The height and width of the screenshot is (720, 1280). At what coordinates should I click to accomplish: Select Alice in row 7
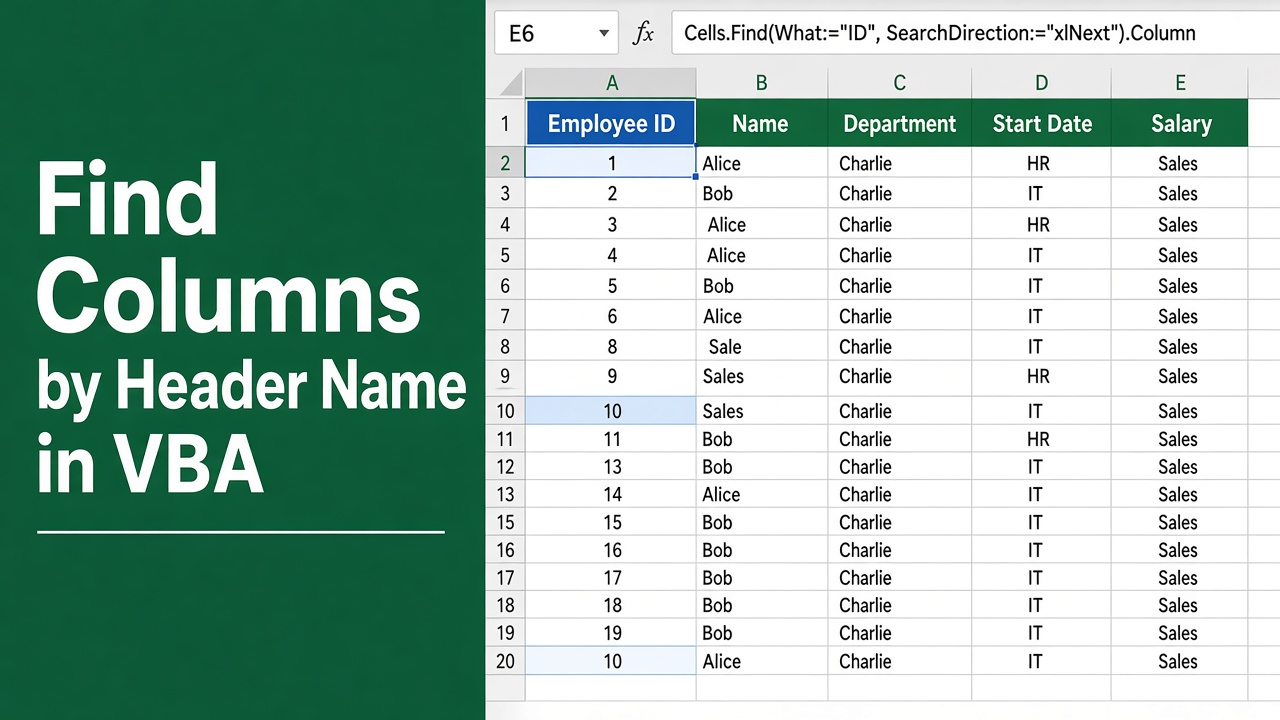tap(761, 316)
